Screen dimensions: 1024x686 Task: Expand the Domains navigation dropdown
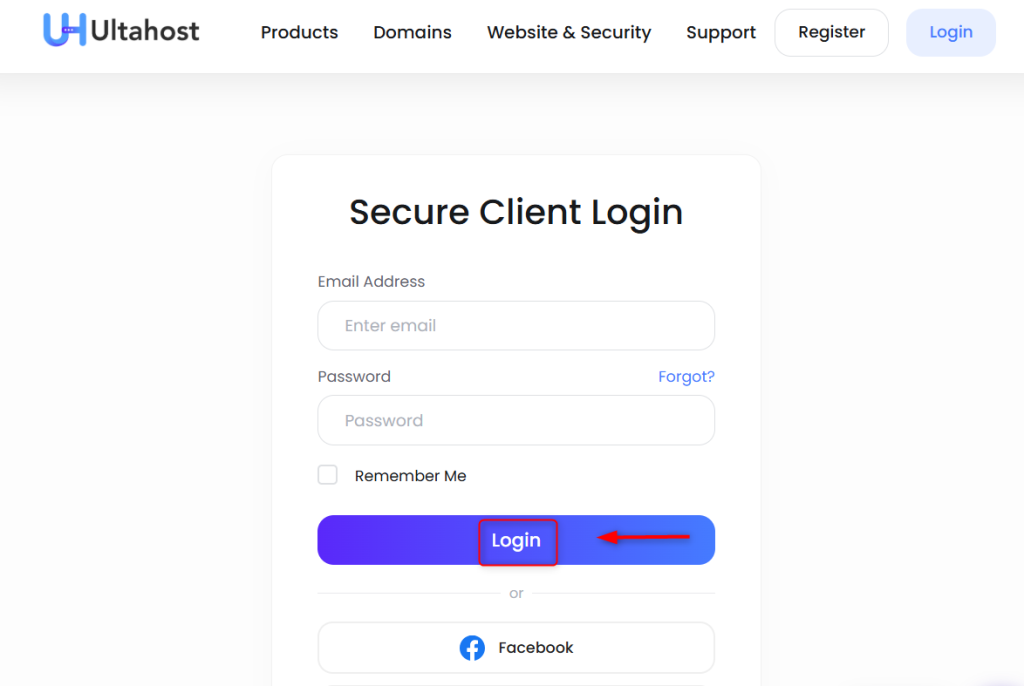click(412, 32)
